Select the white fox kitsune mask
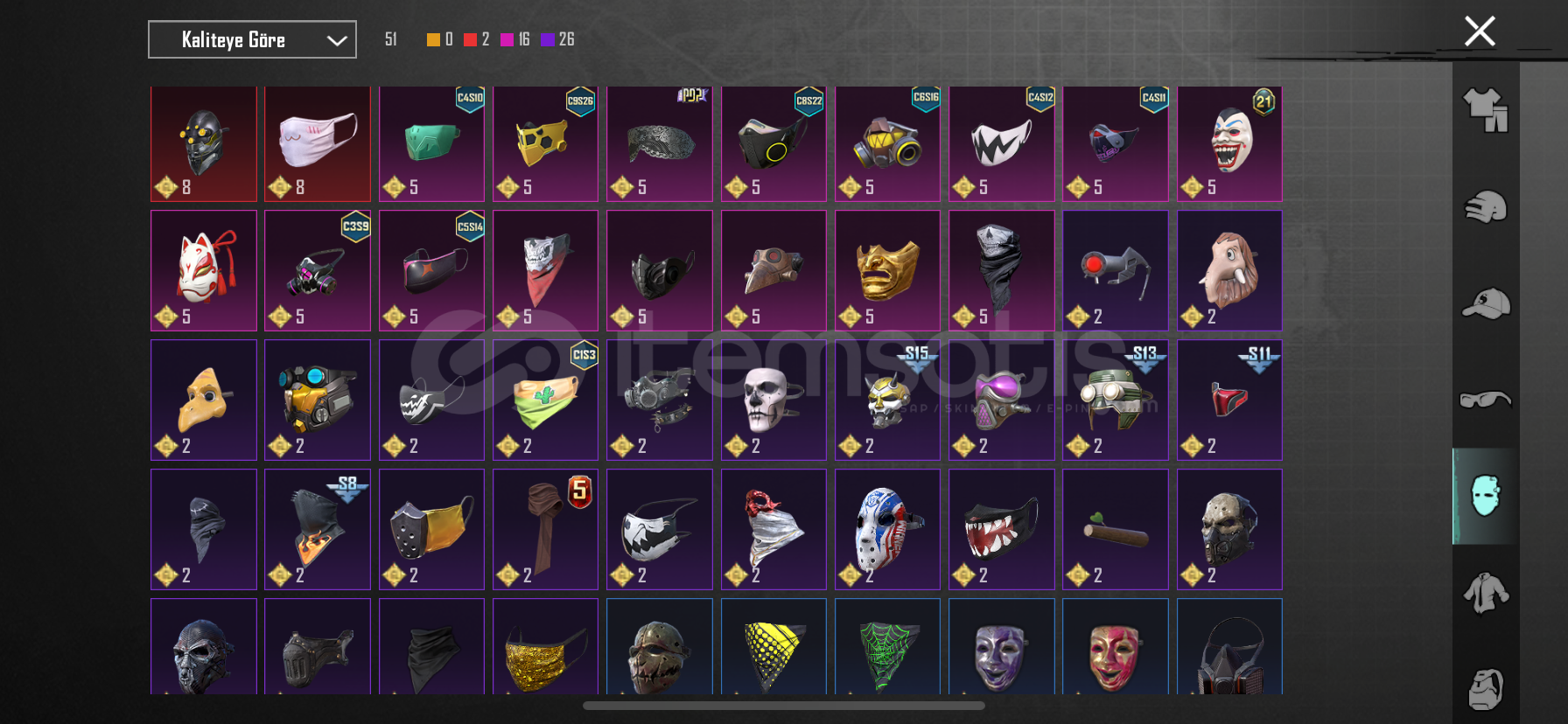The image size is (1568, 724). click(x=204, y=270)
